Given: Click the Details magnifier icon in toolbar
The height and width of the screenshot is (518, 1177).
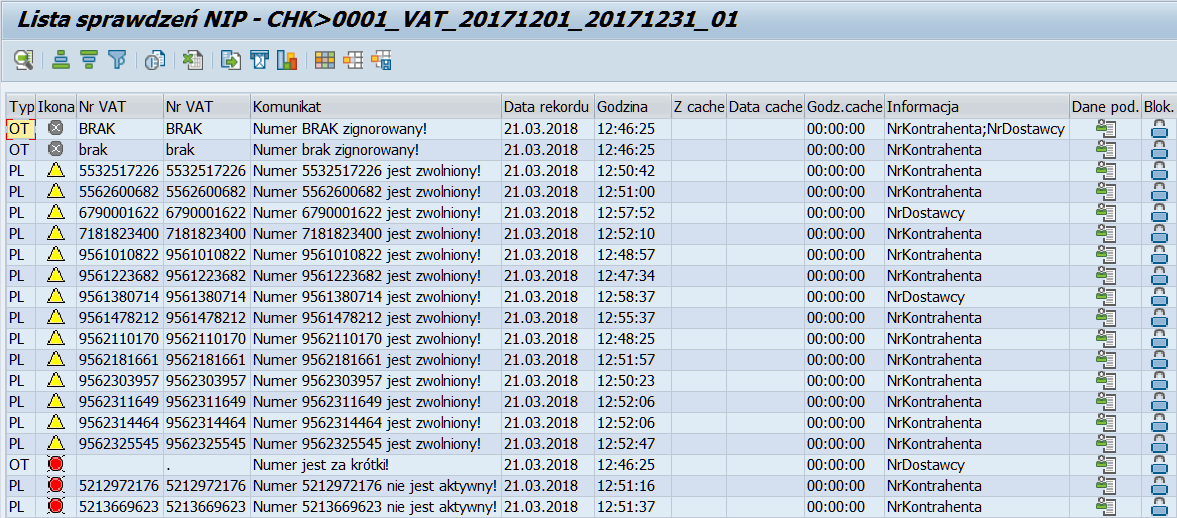Looking at the screenshot, I should [23, 61].
